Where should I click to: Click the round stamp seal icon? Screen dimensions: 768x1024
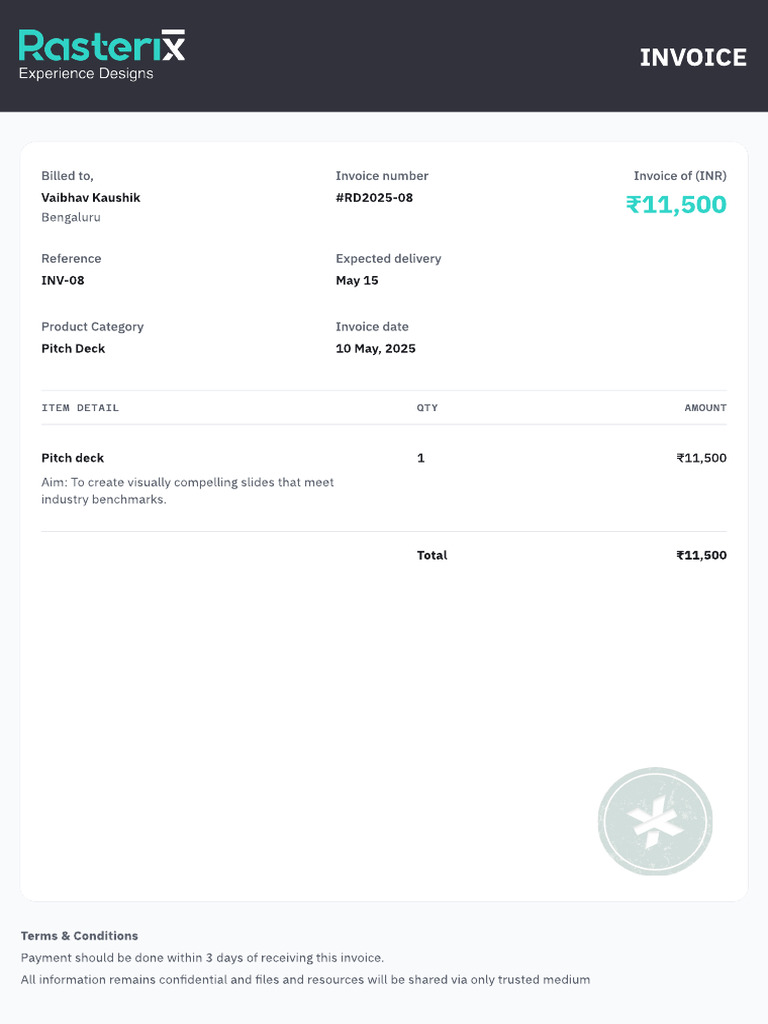click(x=655, y=821)
